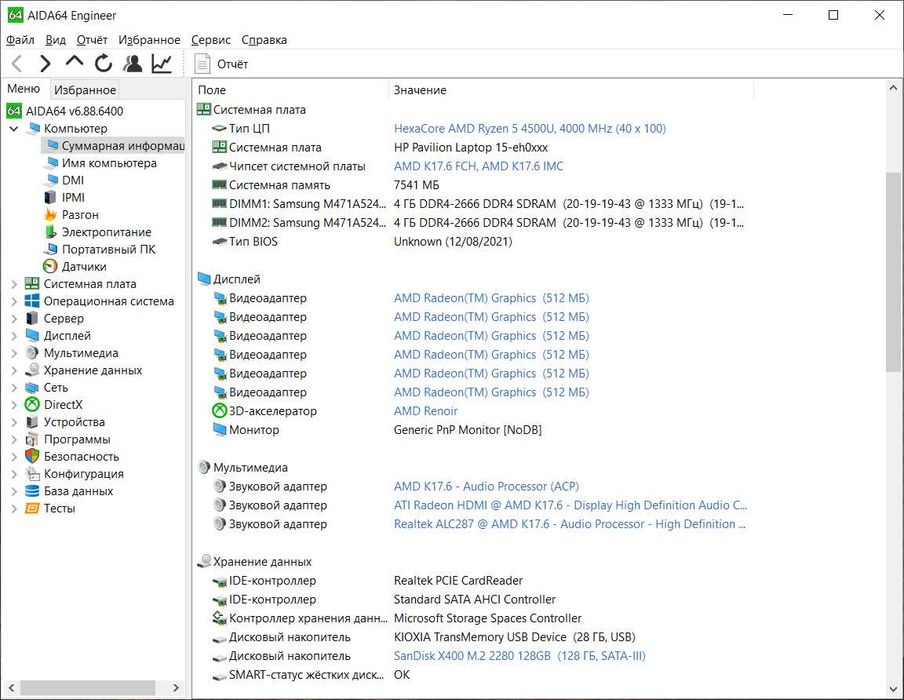Screen dimensions: 904x700
Task: Expand the Системная плата tree node
Action: click(x=14, y=284)
